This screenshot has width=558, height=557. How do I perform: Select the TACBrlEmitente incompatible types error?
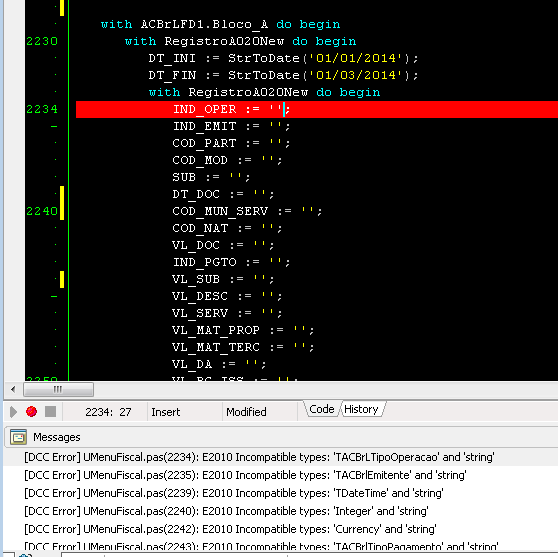(x=245, y=475)
